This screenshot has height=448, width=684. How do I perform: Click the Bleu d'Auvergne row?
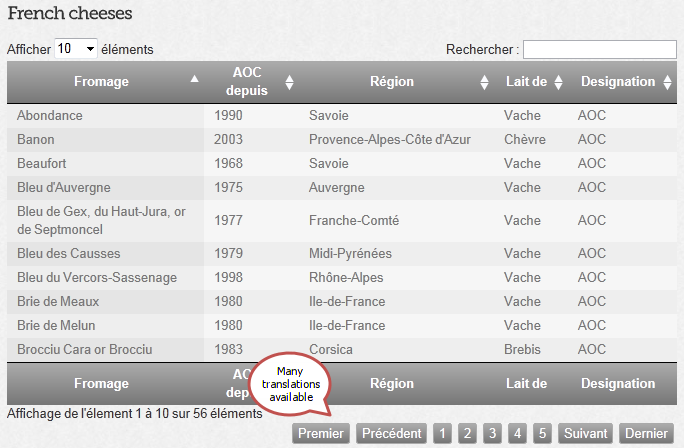click(x=64, y=187)
